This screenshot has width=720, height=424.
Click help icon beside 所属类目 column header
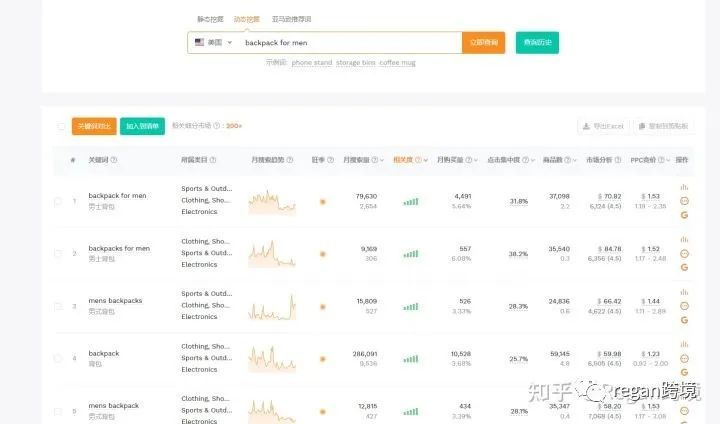(x=213, y=160)
